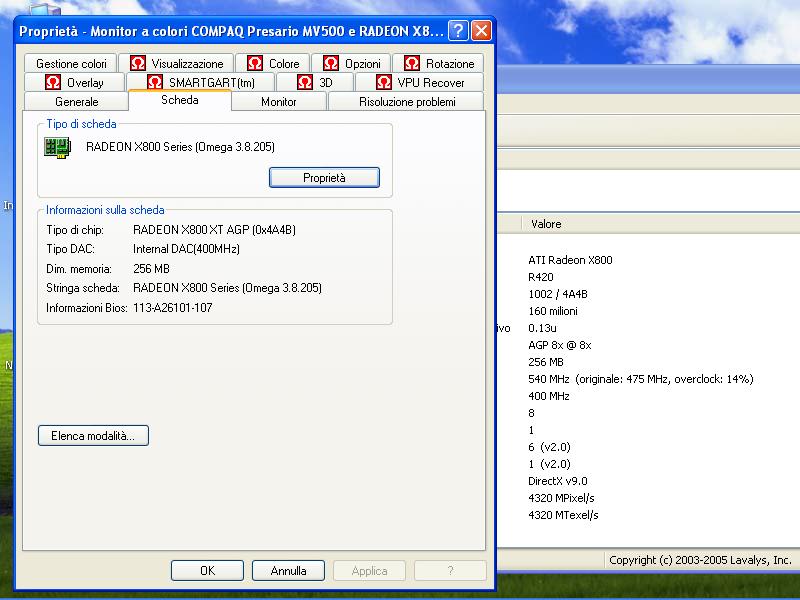Select the 3D tab
800x600 pixels.
tap(315, 83)
